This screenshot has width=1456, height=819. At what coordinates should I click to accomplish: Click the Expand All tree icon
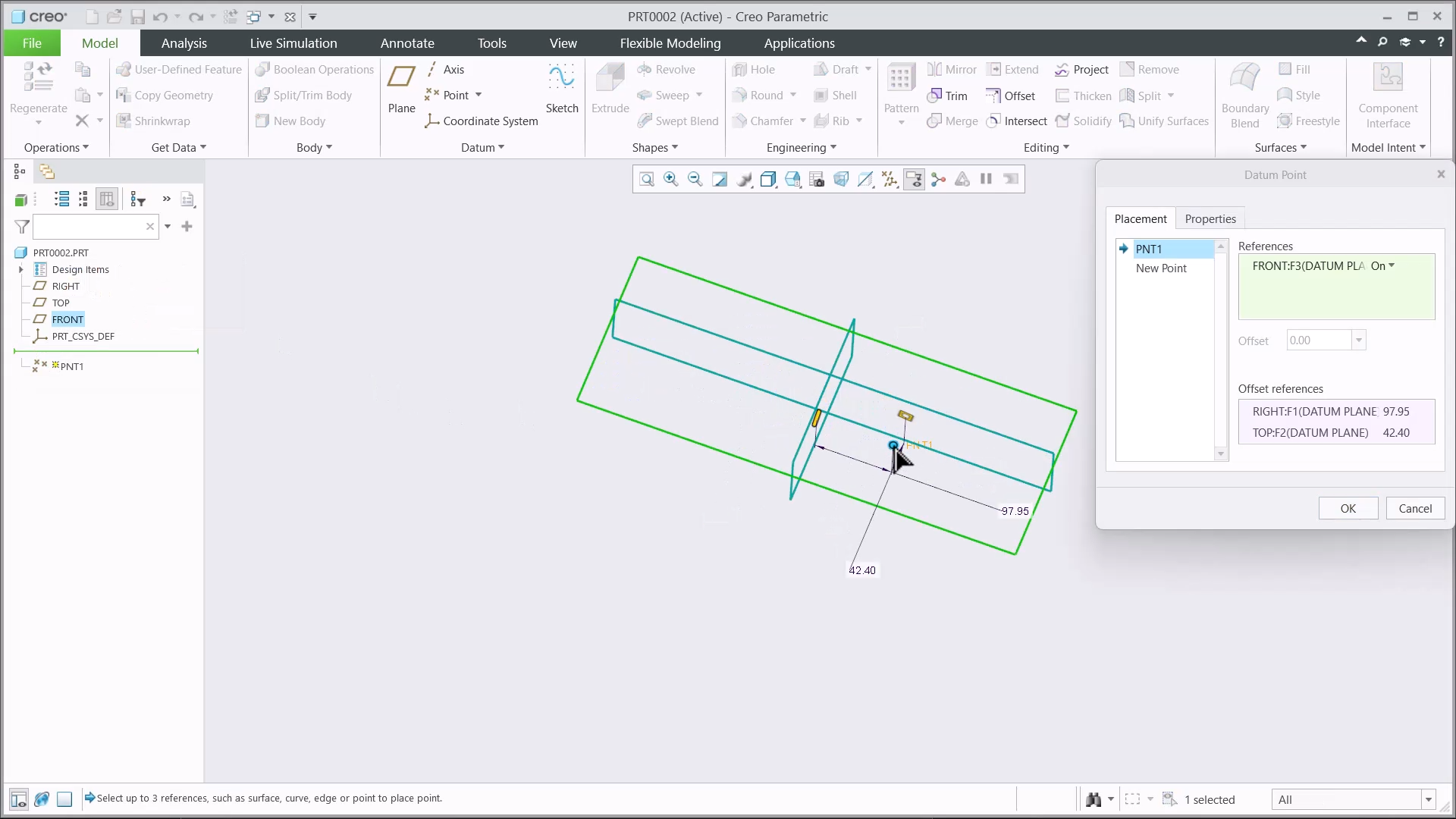pyautogui.click(x=62, y=199)
